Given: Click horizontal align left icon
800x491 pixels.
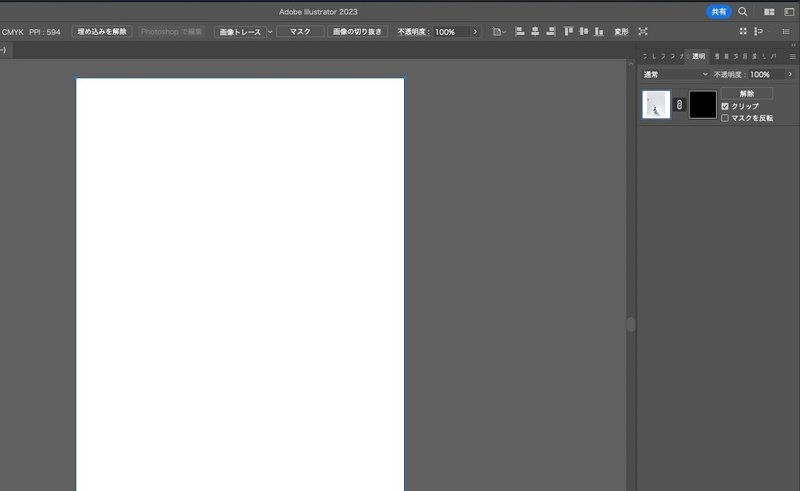Looking at the screenshot, I should 519,32.
